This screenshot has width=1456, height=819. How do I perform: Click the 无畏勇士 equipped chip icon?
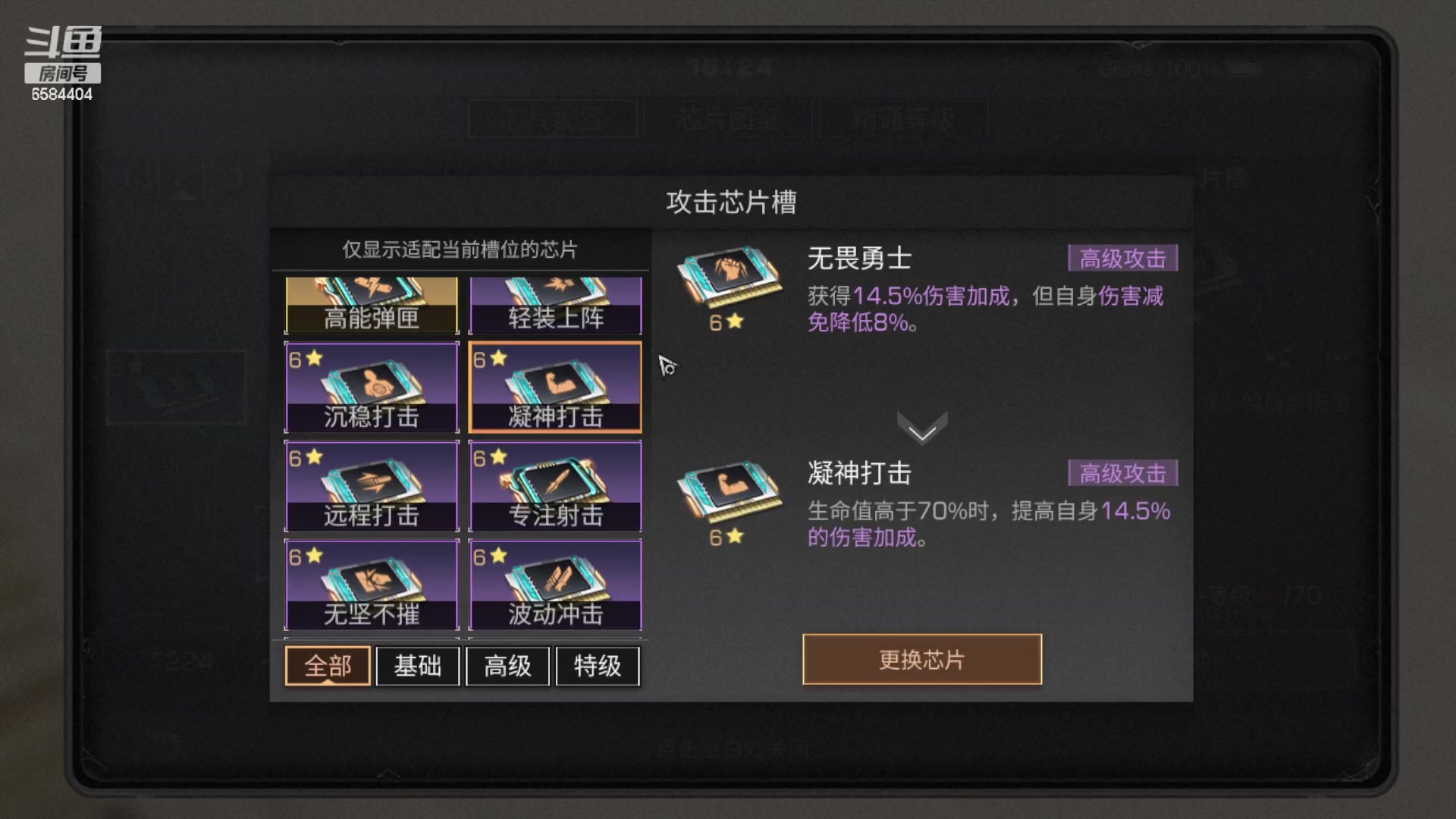(729, 278)
